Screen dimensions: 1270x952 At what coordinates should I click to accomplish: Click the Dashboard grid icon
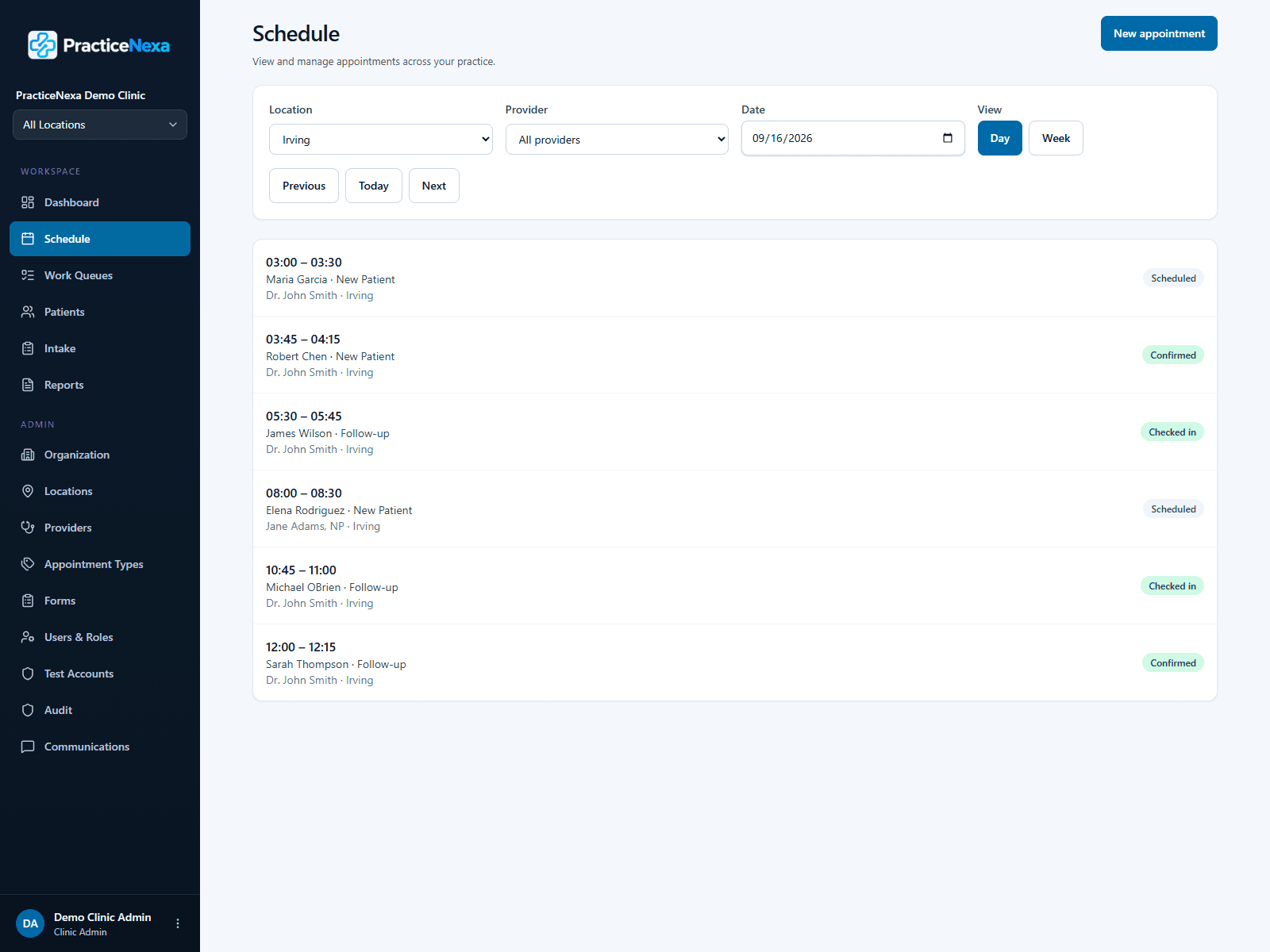coord(28,202)
